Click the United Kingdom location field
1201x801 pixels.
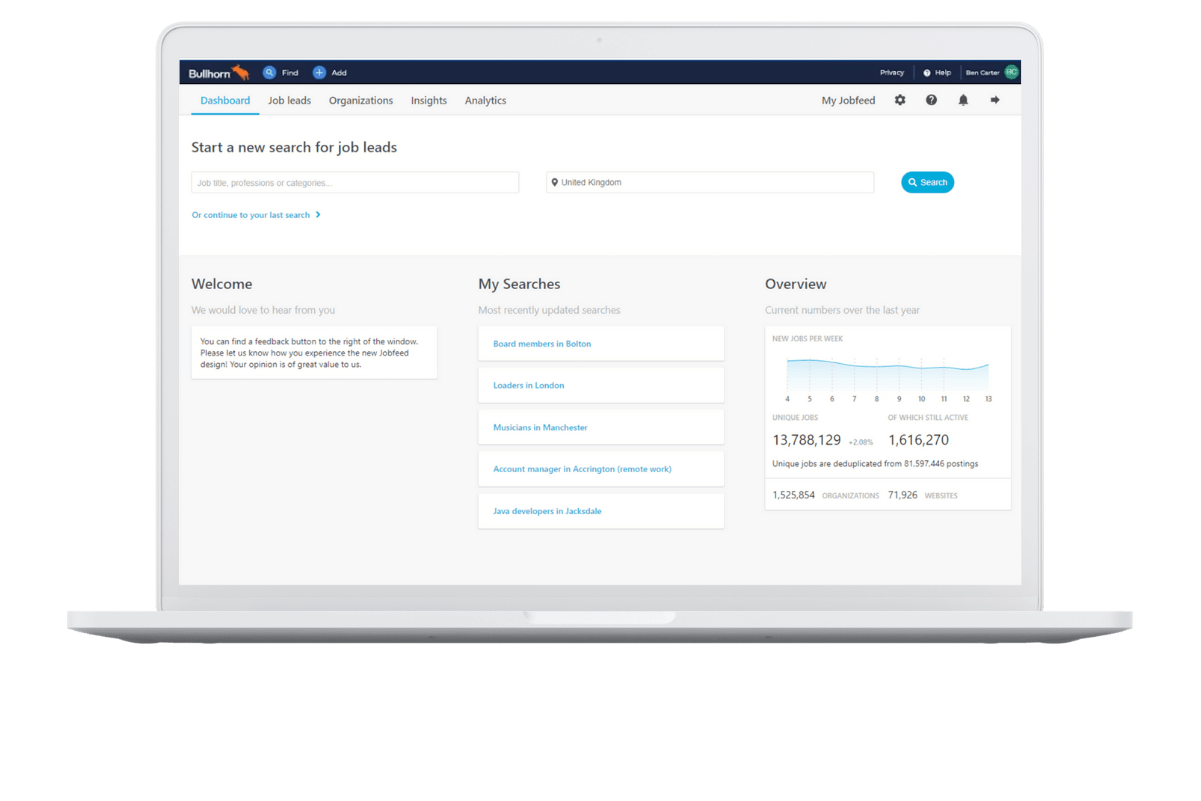coord(710,183)
